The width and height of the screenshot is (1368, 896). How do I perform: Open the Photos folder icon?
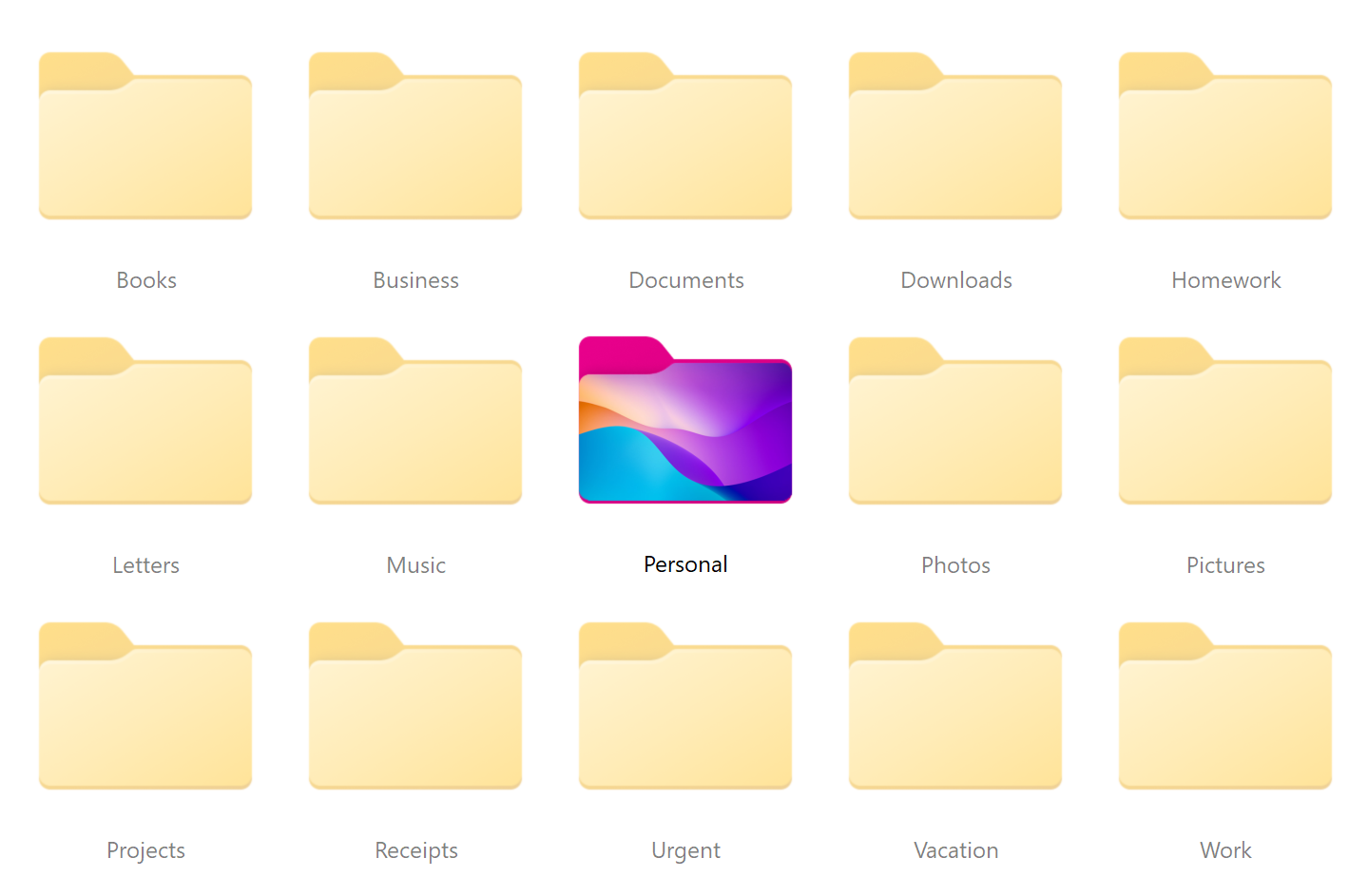(x=955, y=420)
